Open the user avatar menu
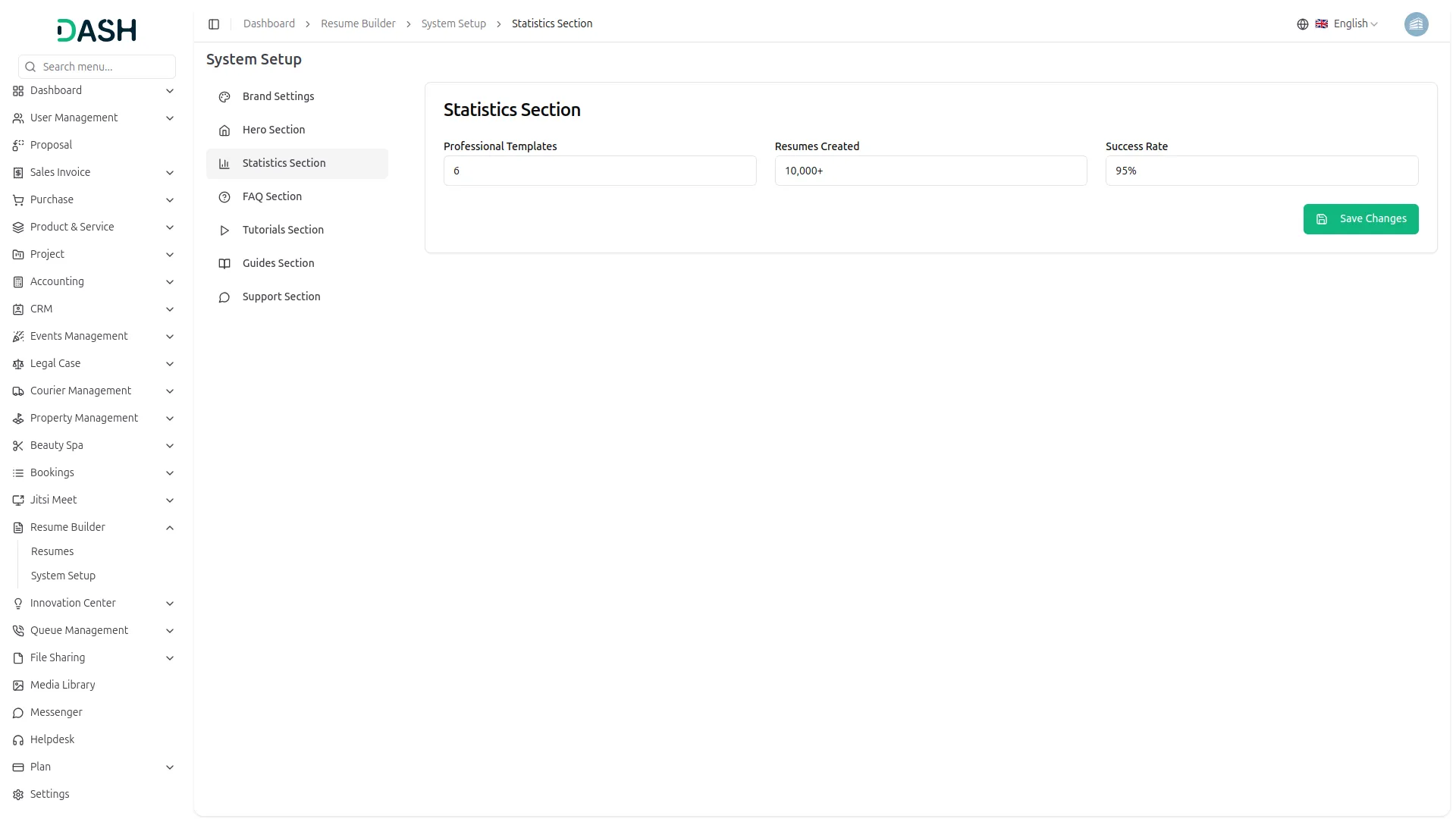The image size is (1456, 819). pos(1416,24)
